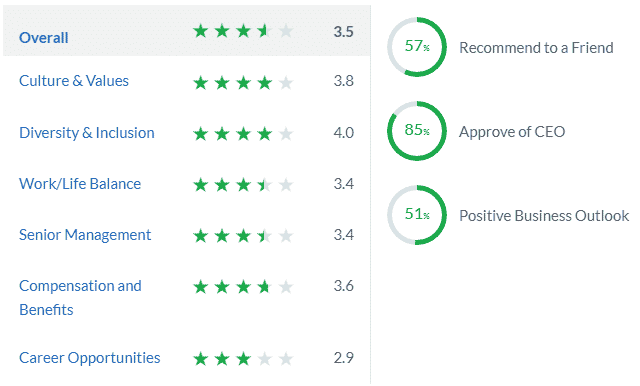Select the Career Opportunities link
This screenshot has height=386, width=640.
click(x=90, y=358)
